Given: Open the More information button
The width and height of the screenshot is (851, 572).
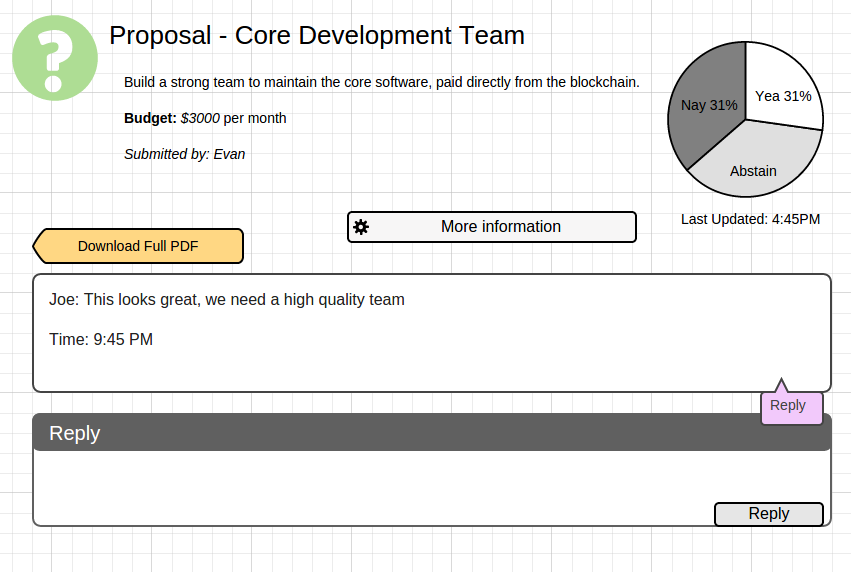Looking at the screenshot, I should [x=492, y=227].
